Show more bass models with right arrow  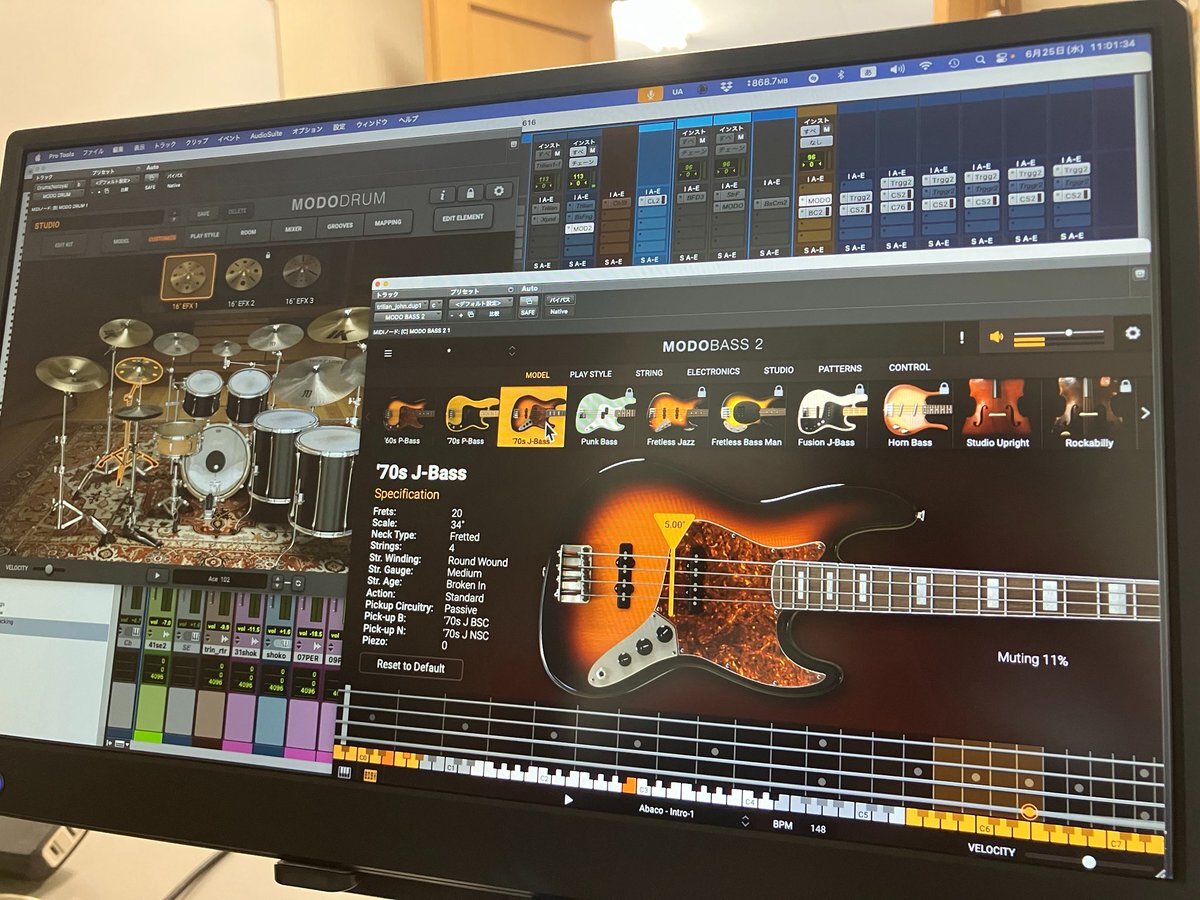[1146, 412]
